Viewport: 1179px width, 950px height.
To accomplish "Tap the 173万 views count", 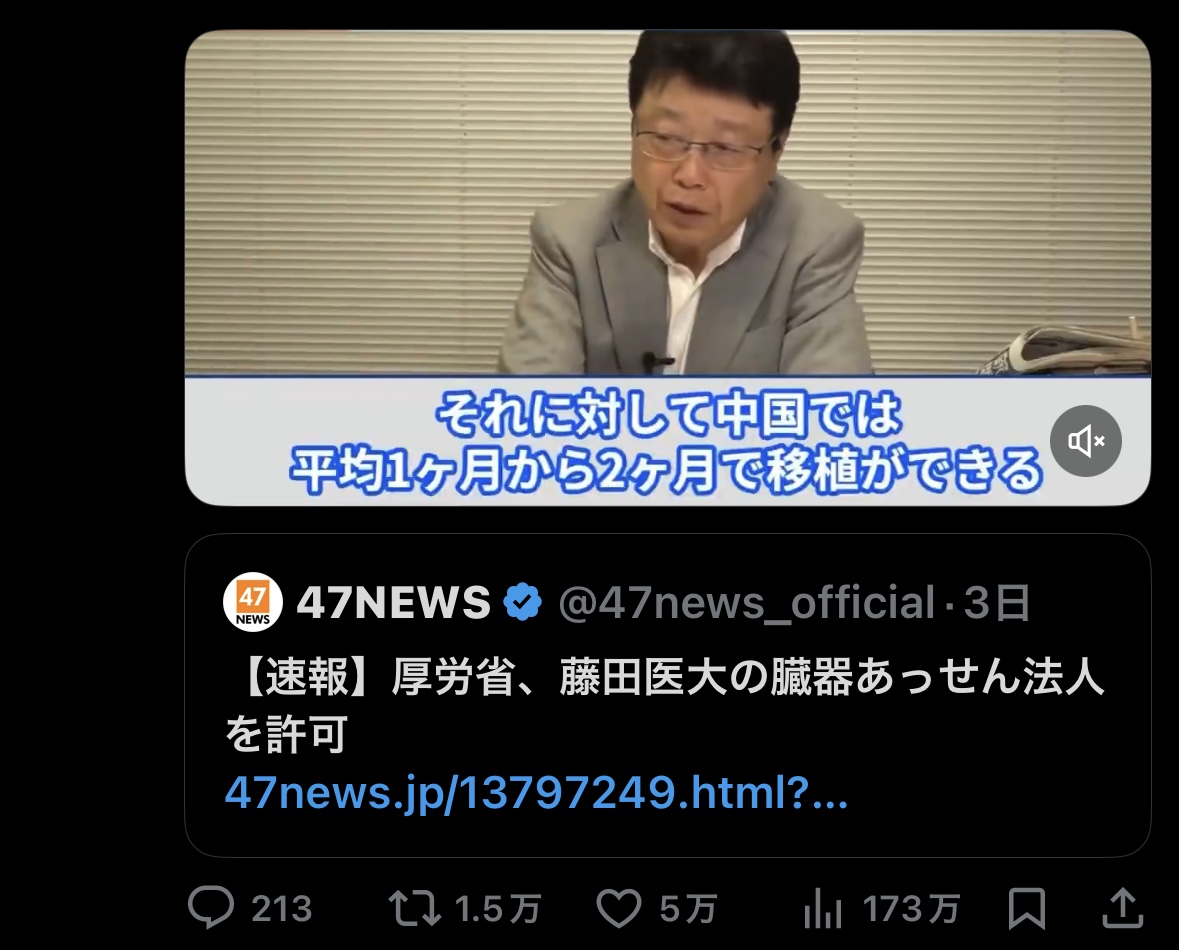I will tap(911, 909).
